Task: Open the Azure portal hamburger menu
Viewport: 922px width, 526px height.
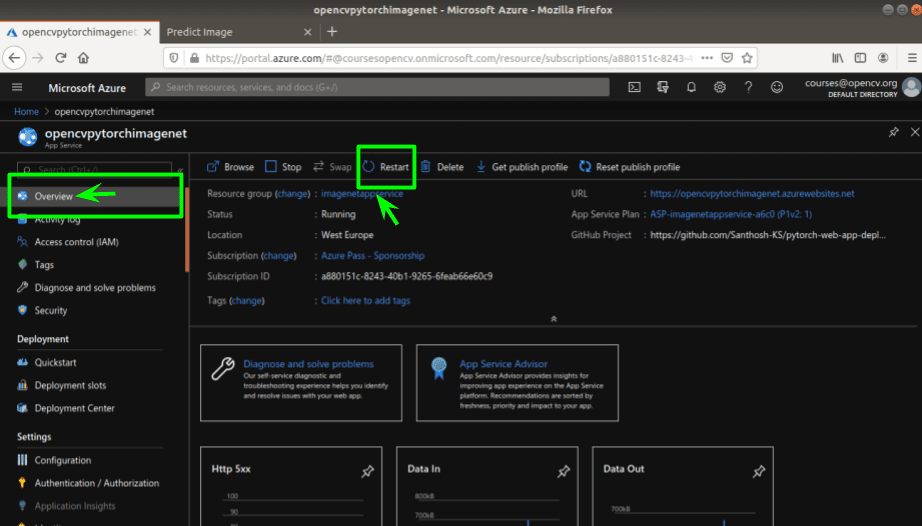Action: tap(17, 87)
